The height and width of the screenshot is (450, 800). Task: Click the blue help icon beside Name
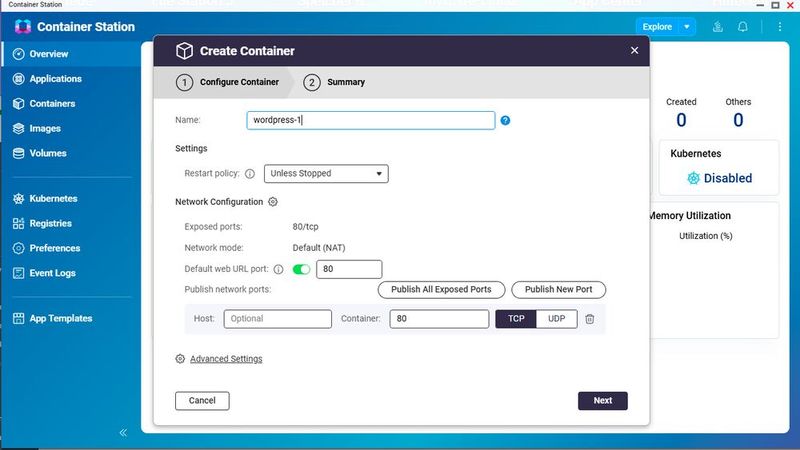(x=505, y=120)
